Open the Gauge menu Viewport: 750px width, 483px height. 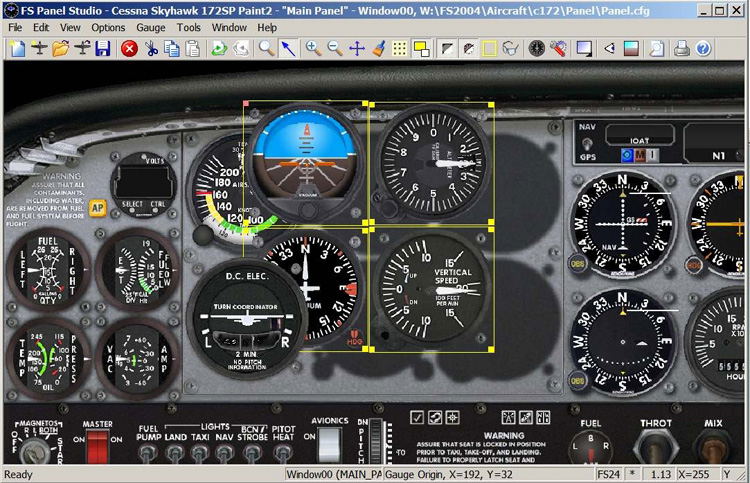[x=151, y=28]
